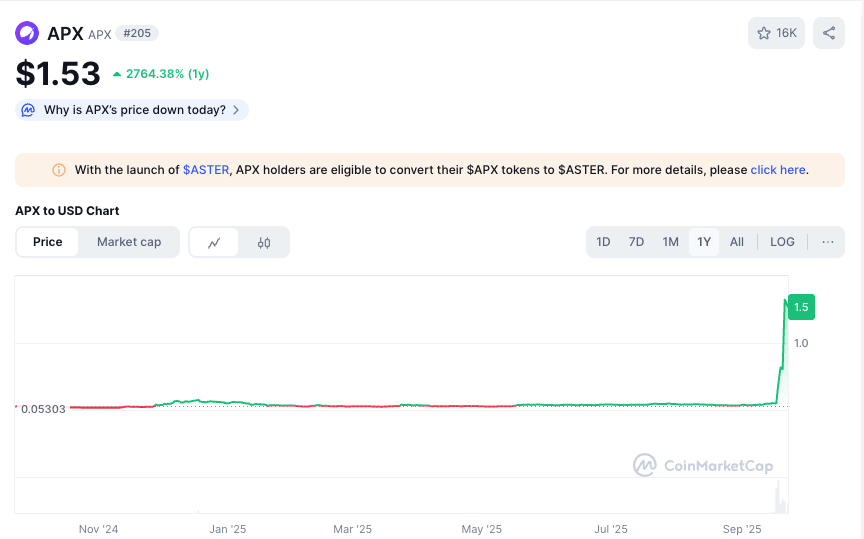Switch to line chart view icon
The image size is (864, 539).
pos(214,242)
